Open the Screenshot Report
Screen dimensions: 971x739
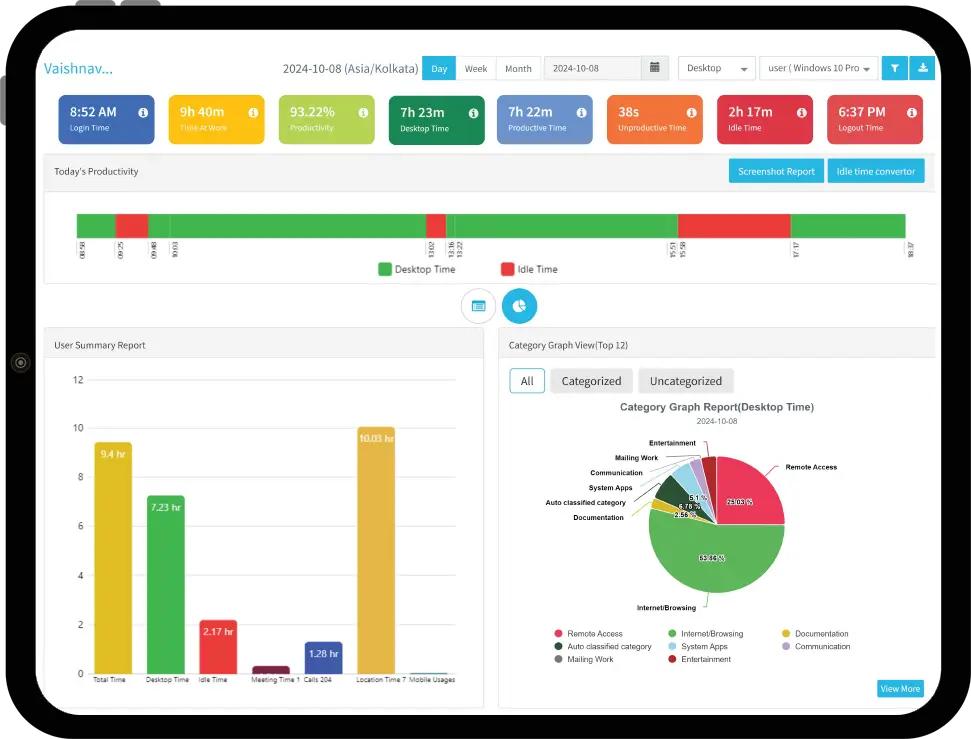pyautogui.click(x=775, y=170)
